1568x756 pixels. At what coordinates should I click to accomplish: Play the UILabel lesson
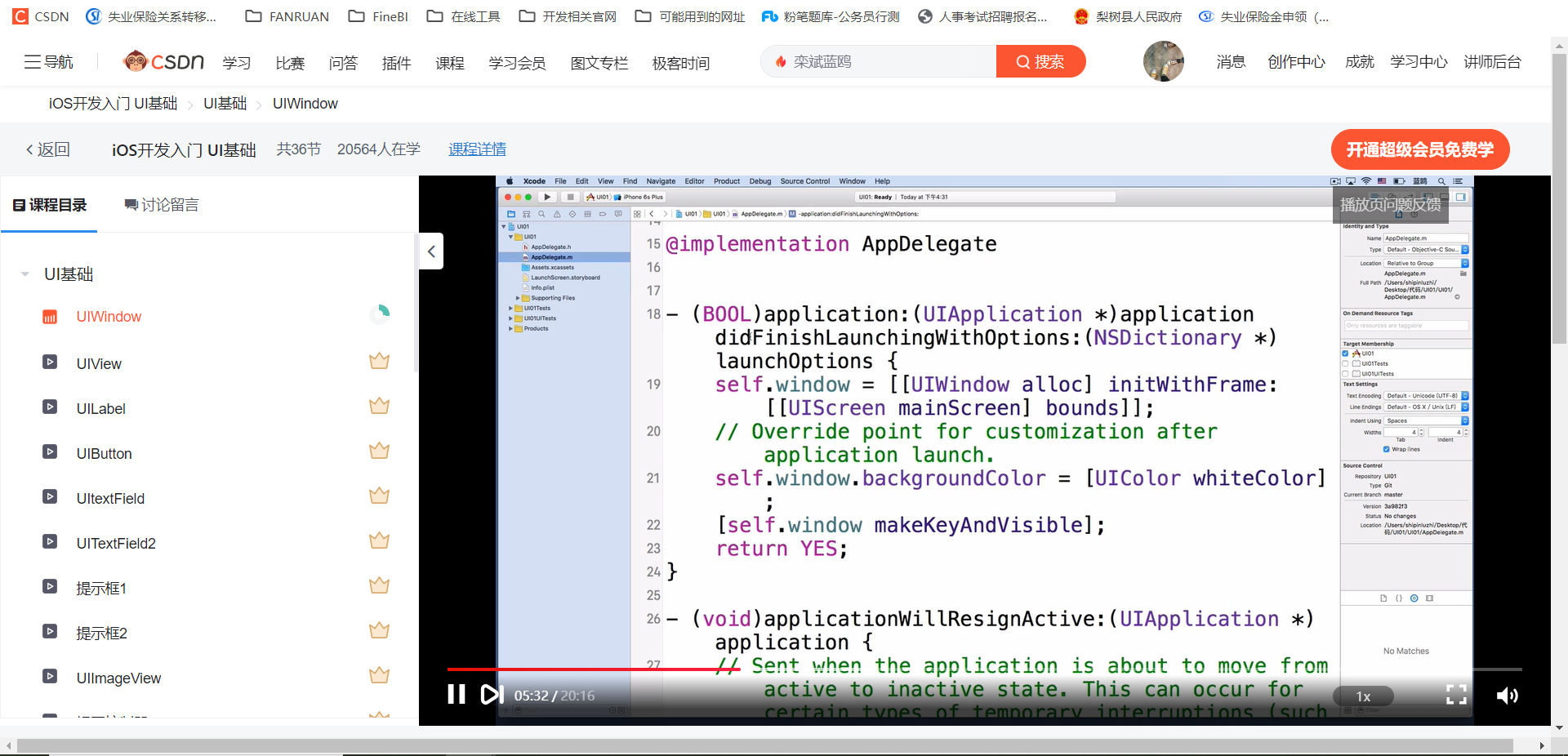(x=101, y=409)
